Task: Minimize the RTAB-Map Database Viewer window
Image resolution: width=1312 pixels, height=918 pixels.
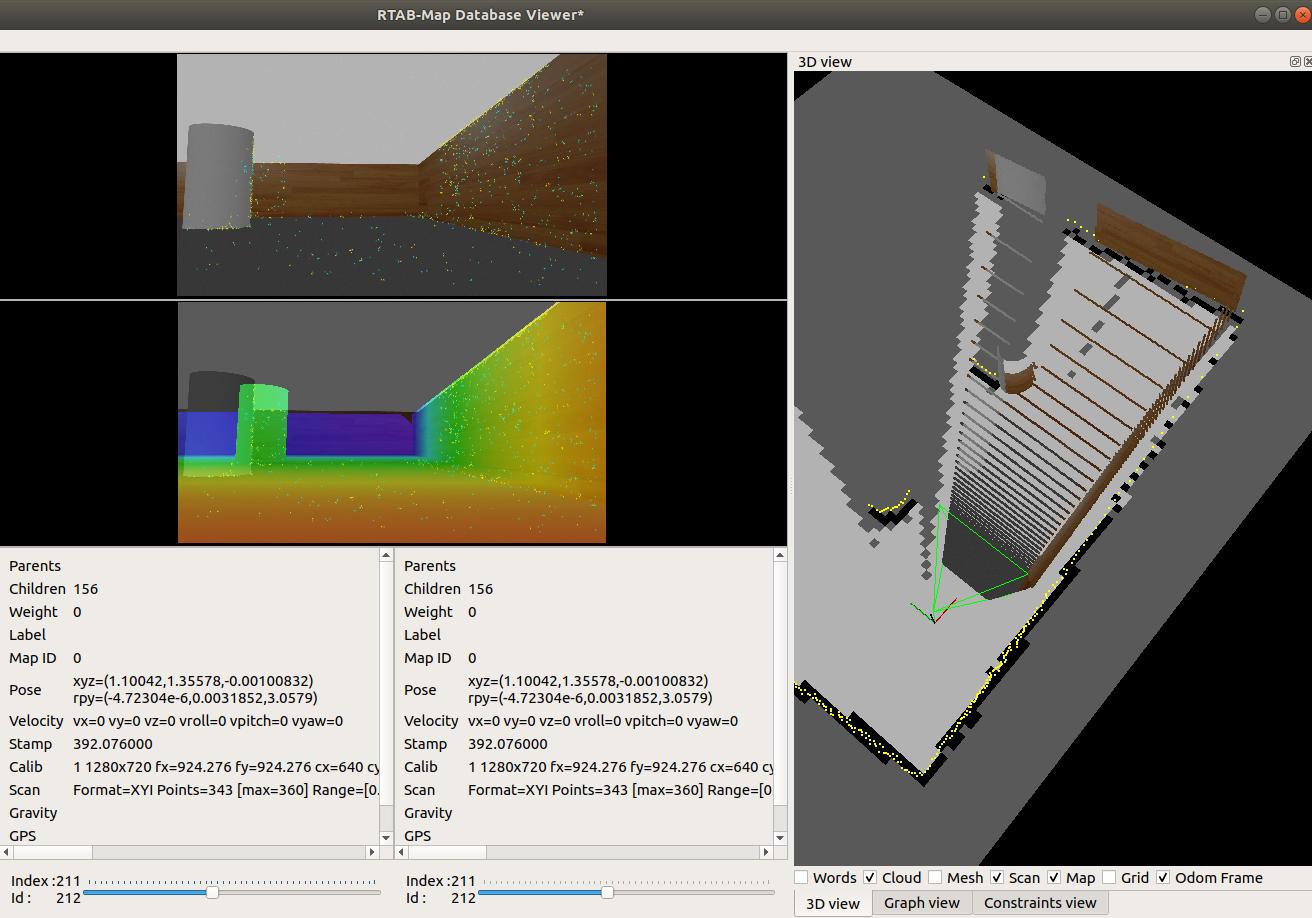Action: (x=1263, y=14)
